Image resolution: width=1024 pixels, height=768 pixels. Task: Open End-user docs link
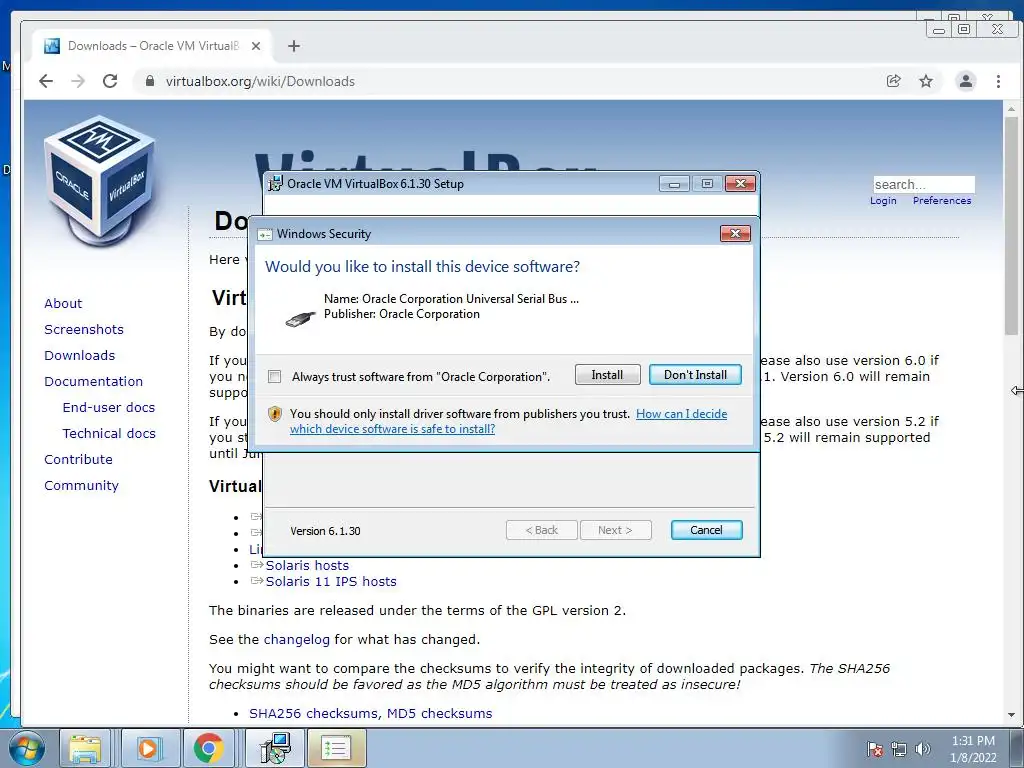tap(108, 408)
